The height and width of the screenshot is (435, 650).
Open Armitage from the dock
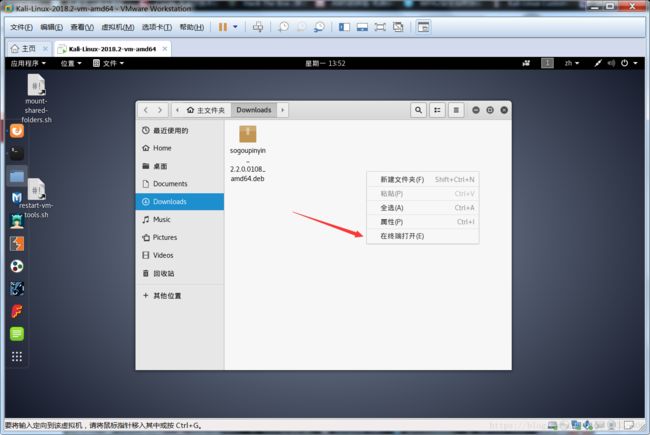click(17, 221)
